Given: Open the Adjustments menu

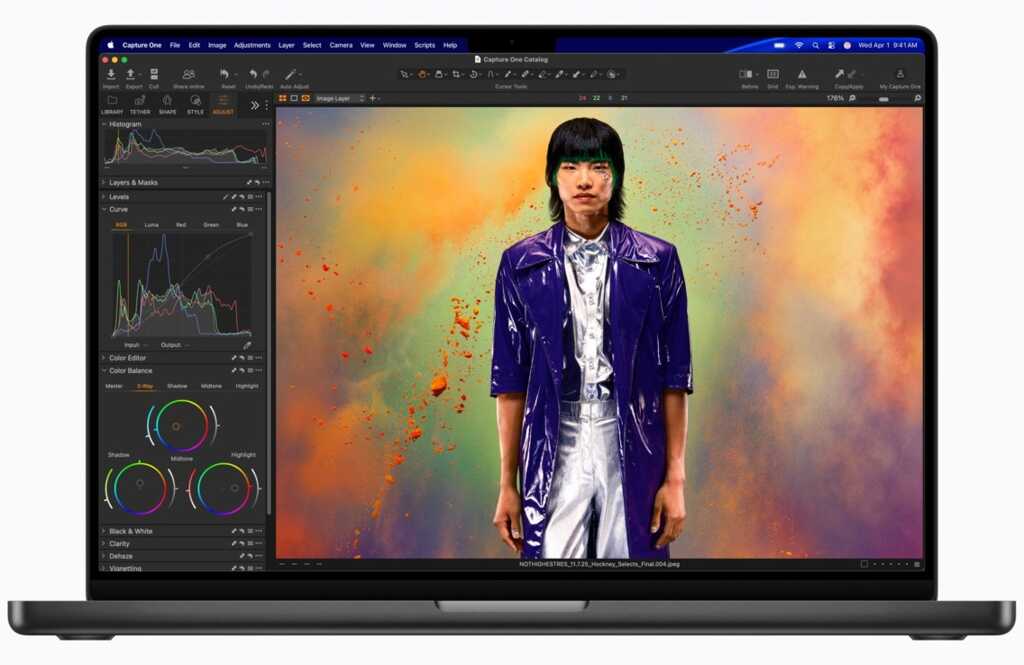Looking at the screenshot, I should pyautogui.click(x=253, y=44).
